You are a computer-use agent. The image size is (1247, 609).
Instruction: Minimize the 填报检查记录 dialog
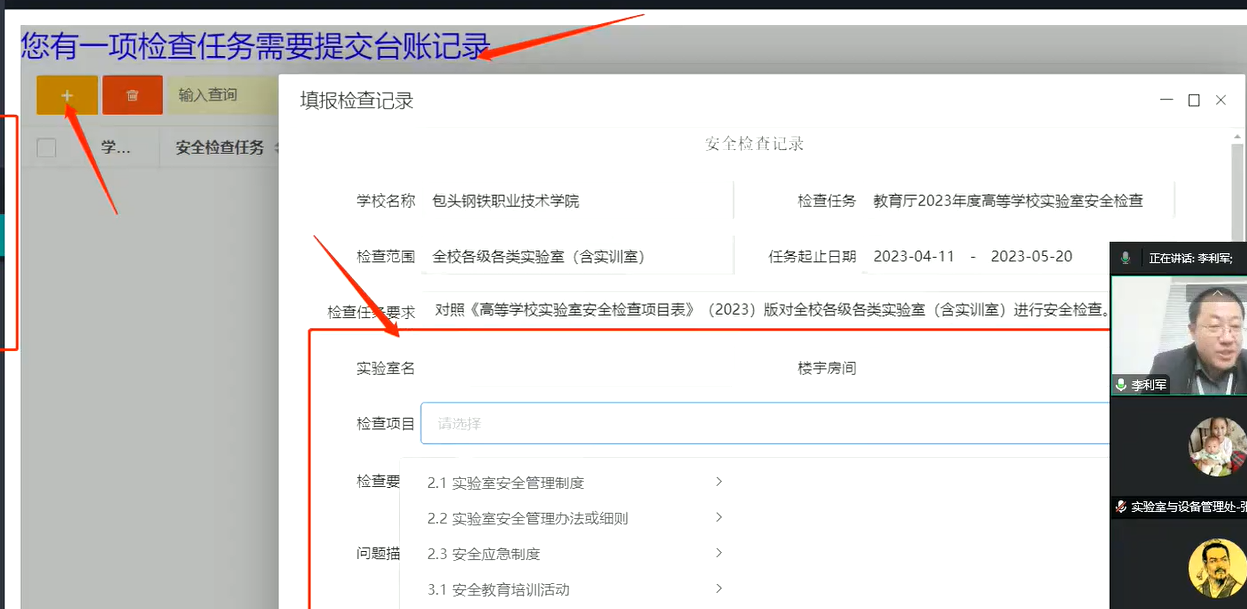click(x=1166, y=100)
